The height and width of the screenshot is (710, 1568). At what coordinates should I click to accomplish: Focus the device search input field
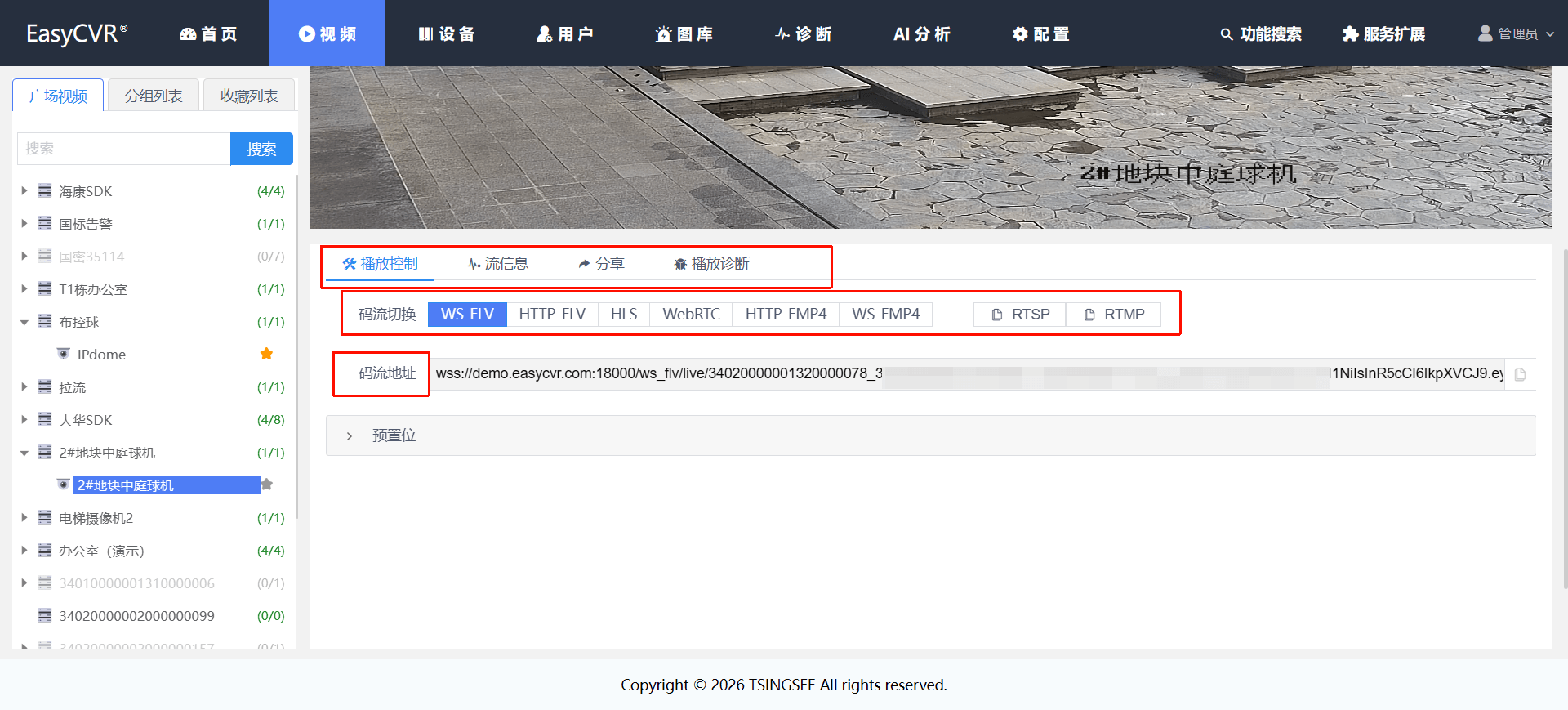(123, 149)
